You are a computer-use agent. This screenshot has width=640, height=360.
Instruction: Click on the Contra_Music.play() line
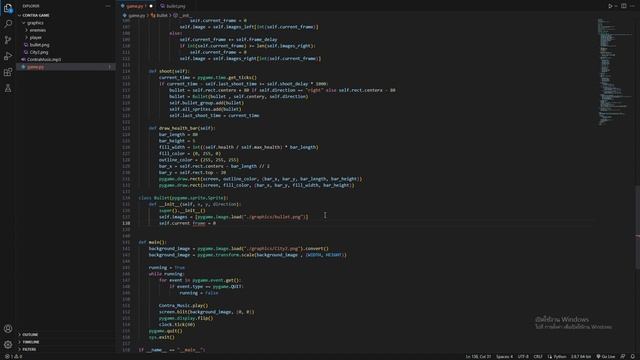click(x=183, y=306)
